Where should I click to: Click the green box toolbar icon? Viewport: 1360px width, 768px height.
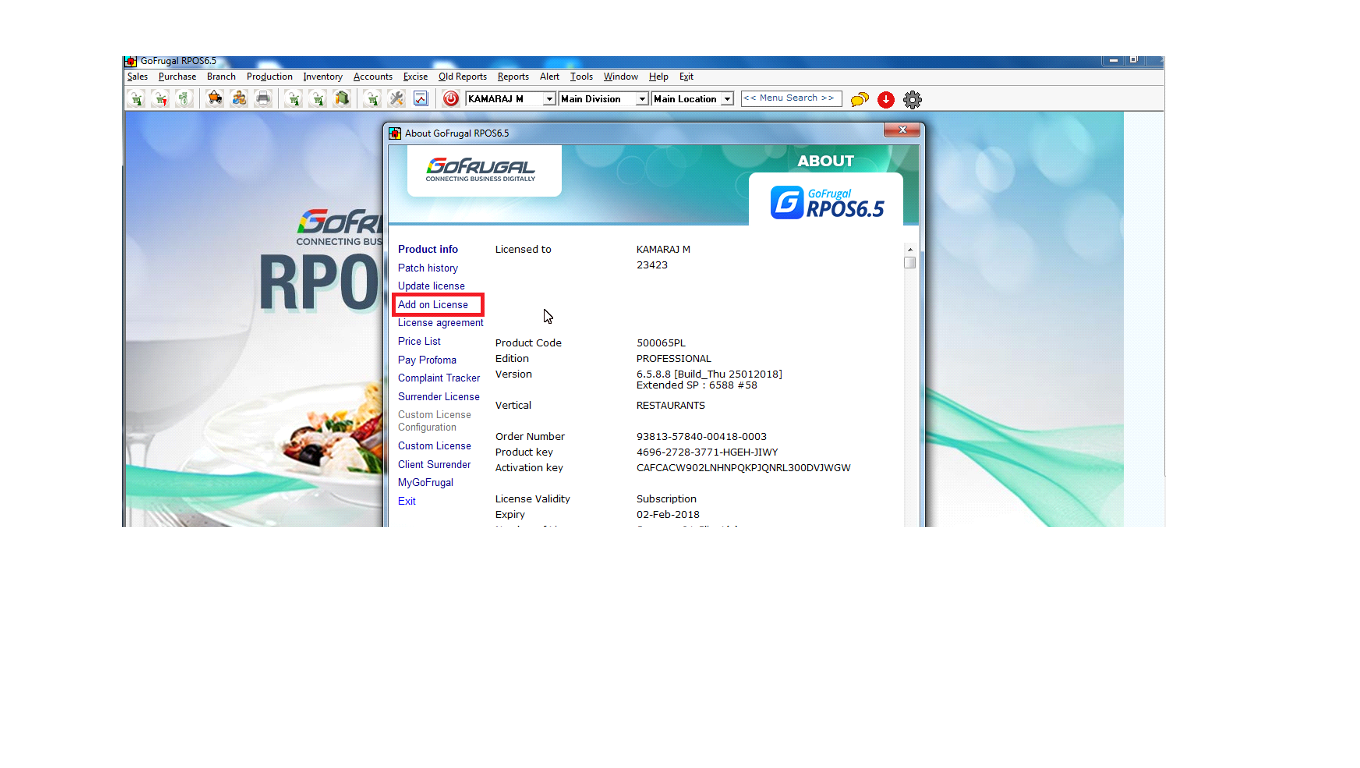point(342,98)
